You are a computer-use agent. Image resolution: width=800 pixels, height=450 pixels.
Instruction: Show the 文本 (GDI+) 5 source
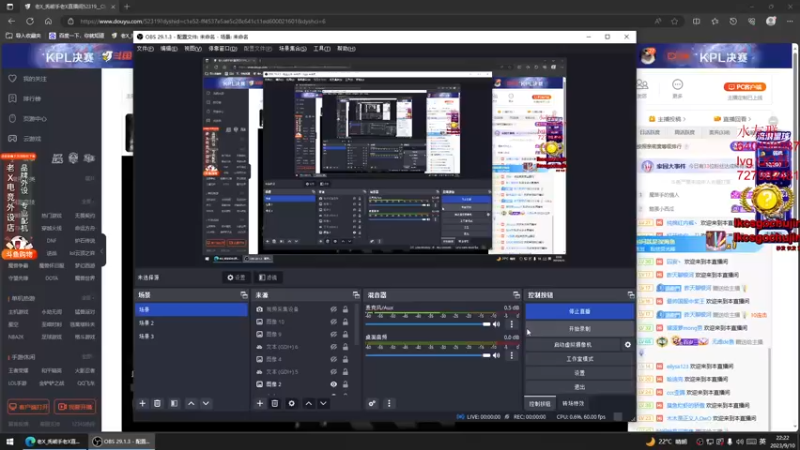[333, 372]
